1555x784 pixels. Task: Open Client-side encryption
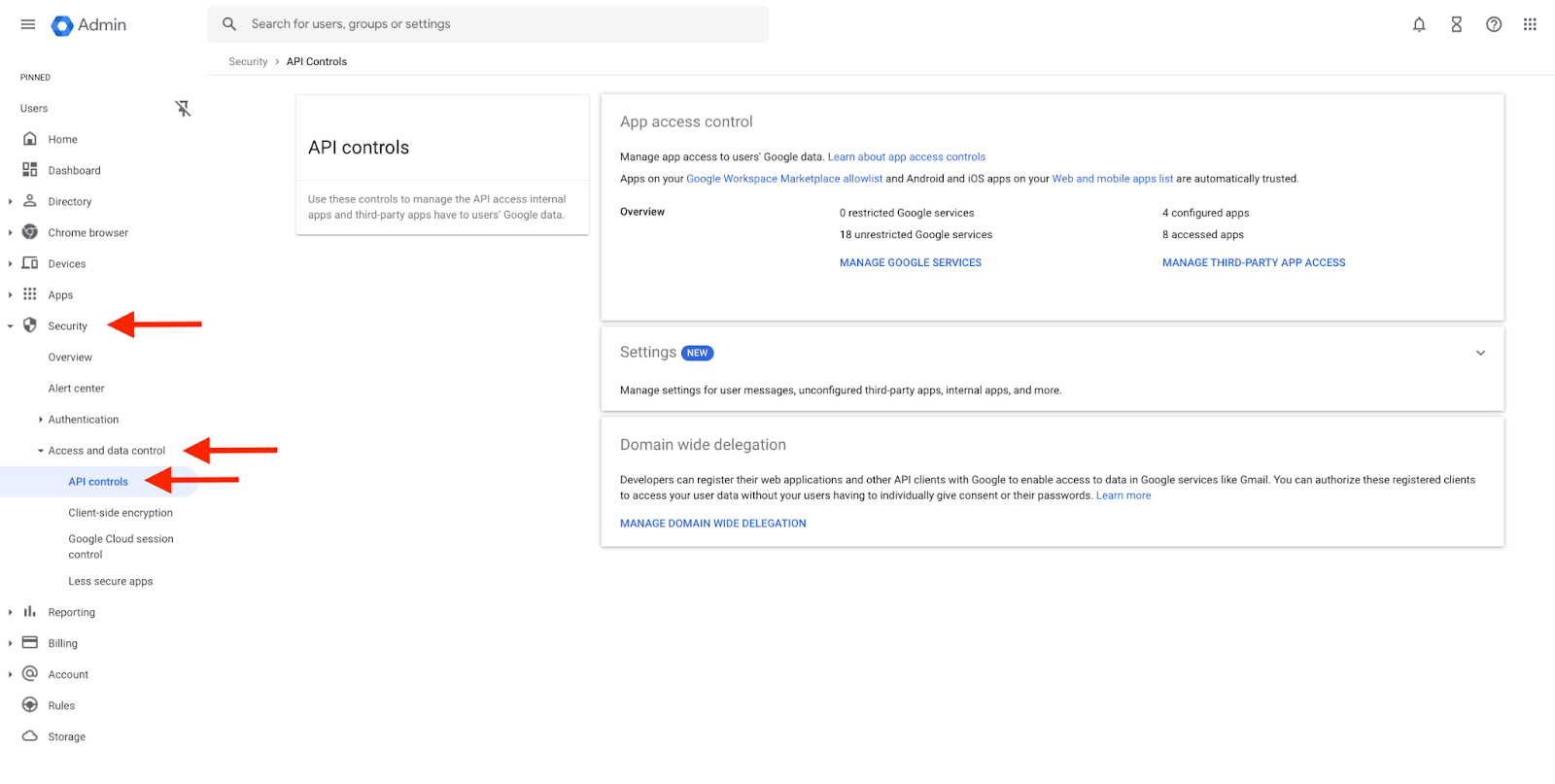pyautogui.click(x=121, y=513)
